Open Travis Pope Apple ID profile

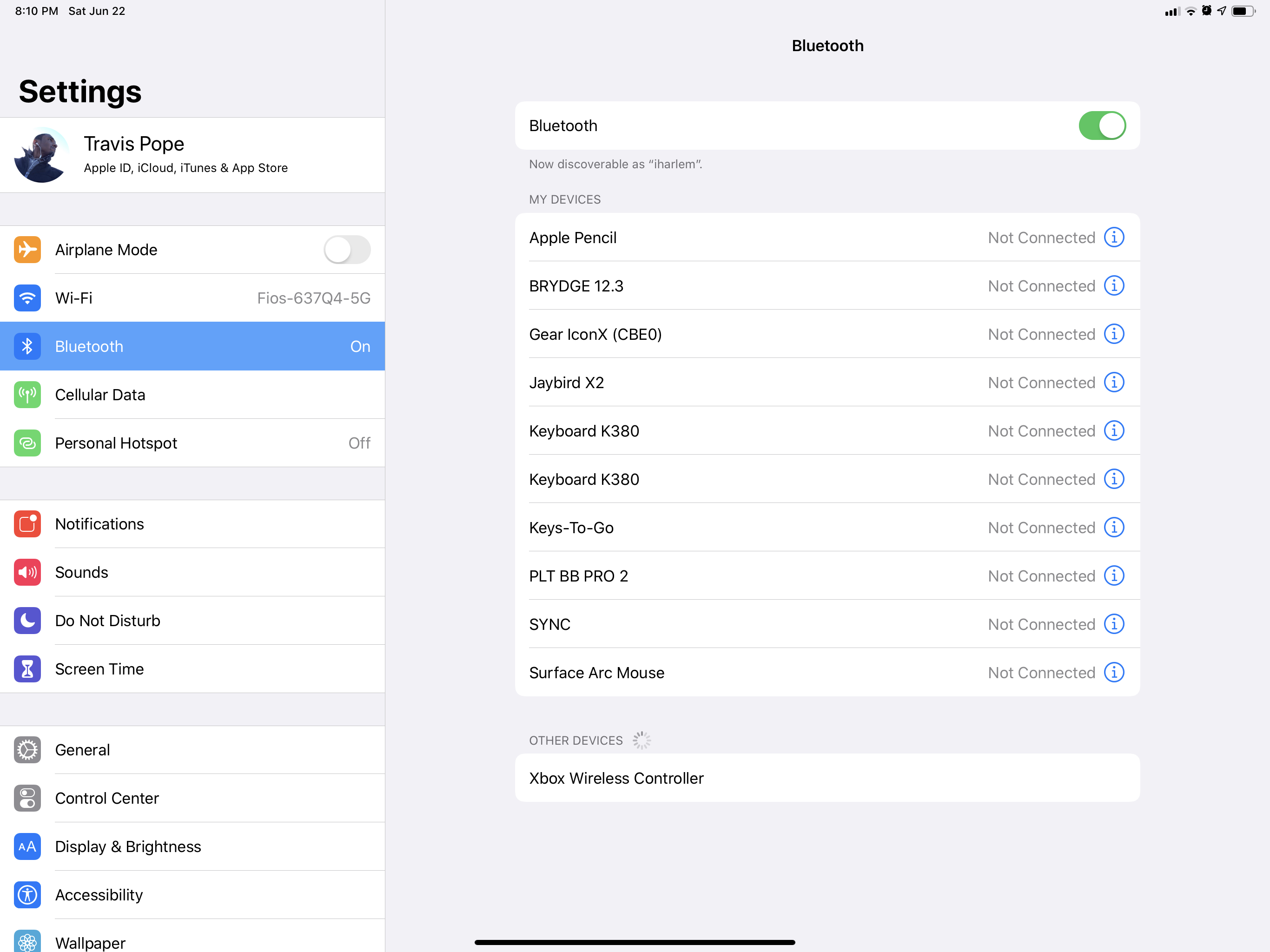tap(192, 155)
